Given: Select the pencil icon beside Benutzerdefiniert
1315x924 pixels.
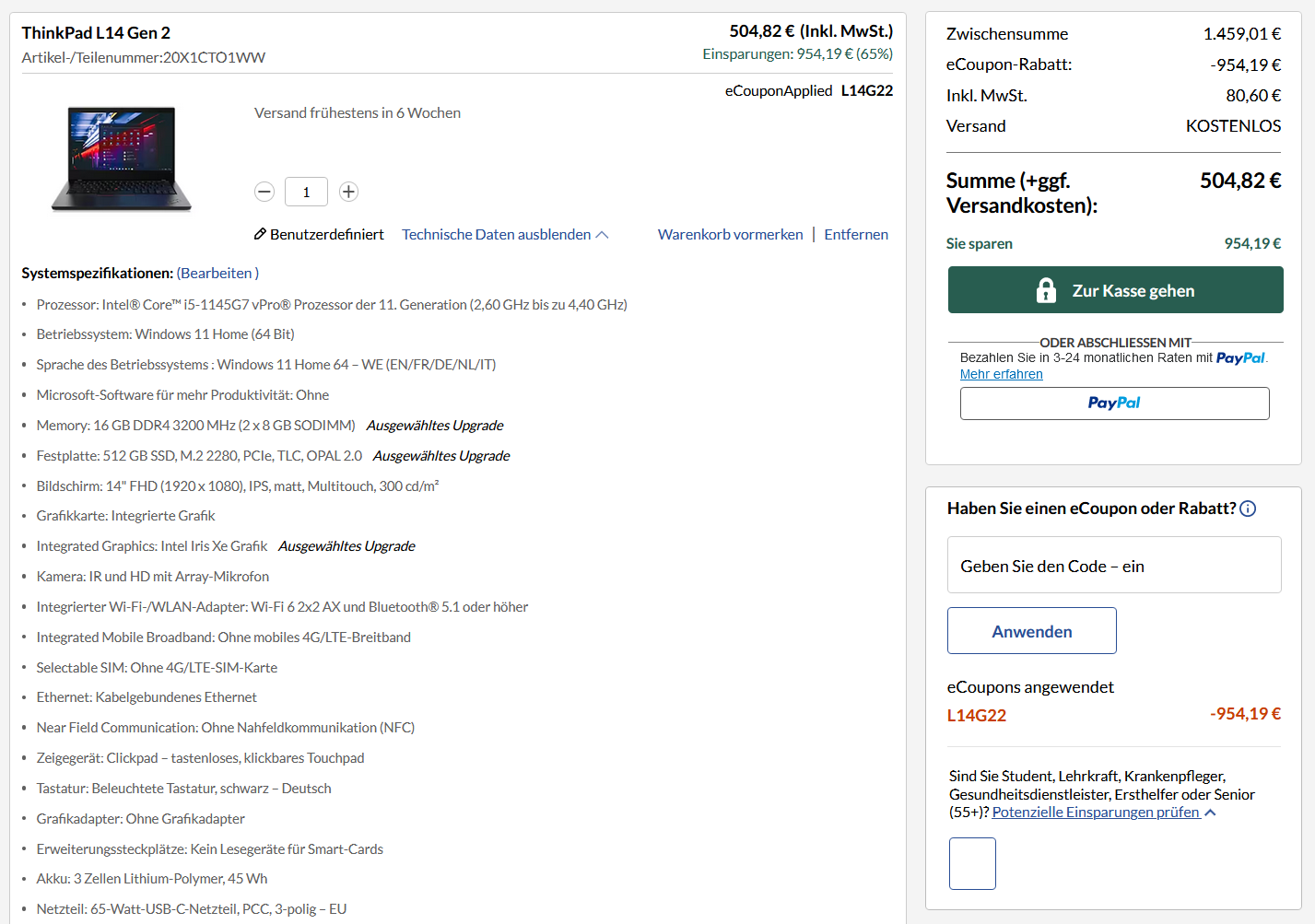Looking at the screenshot, I should [259, 233].
